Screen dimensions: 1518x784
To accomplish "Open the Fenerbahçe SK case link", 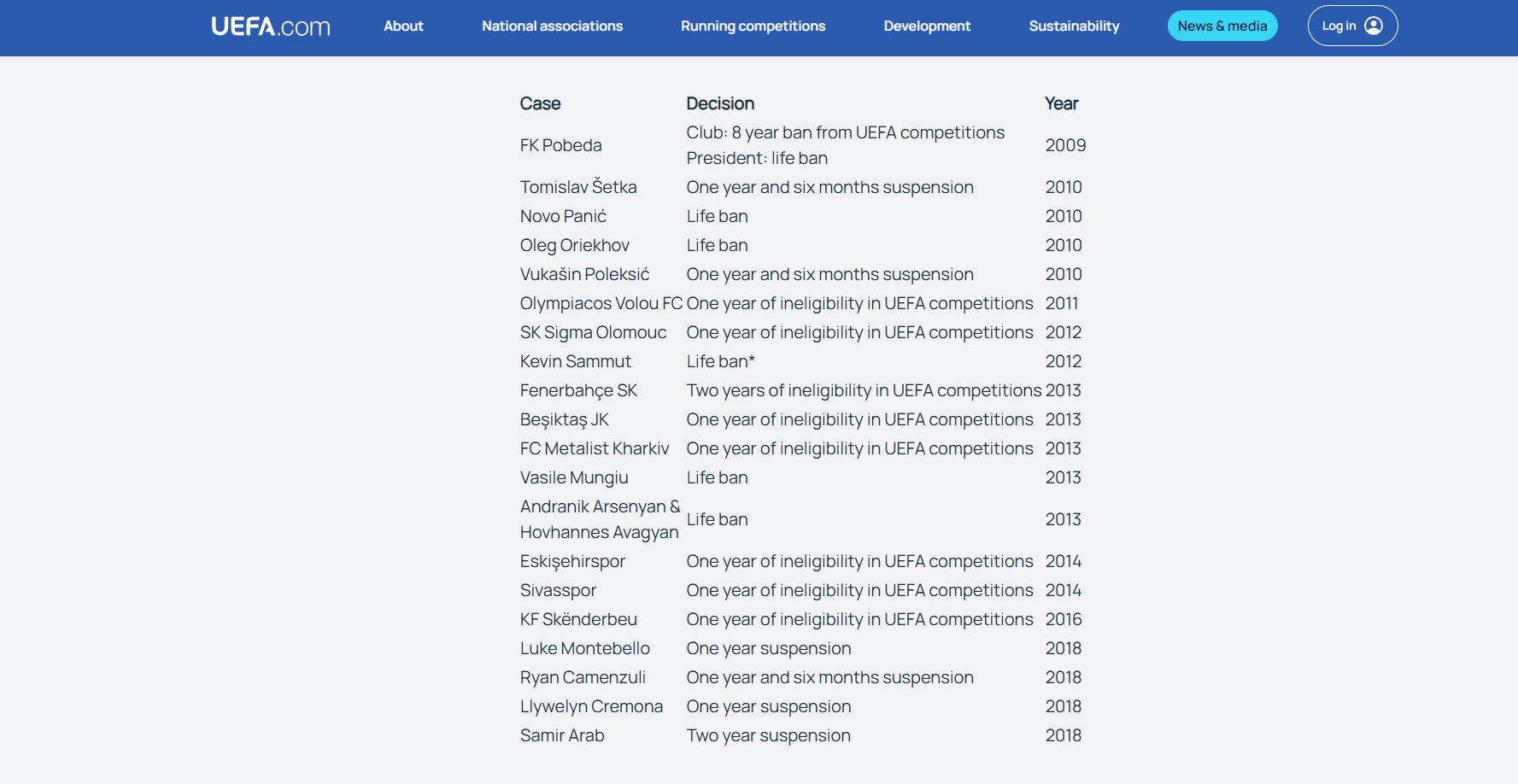I will 578,390.
